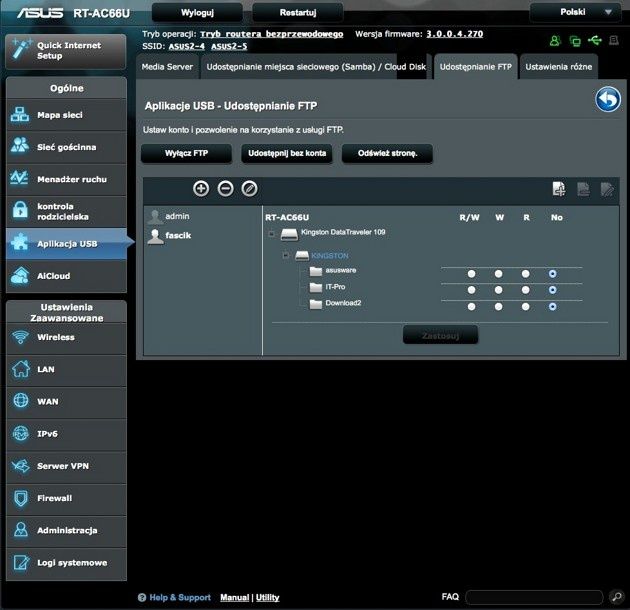Click the add folder icon
The width and height of the screenshot is (630, 610).
click(559, 189)
